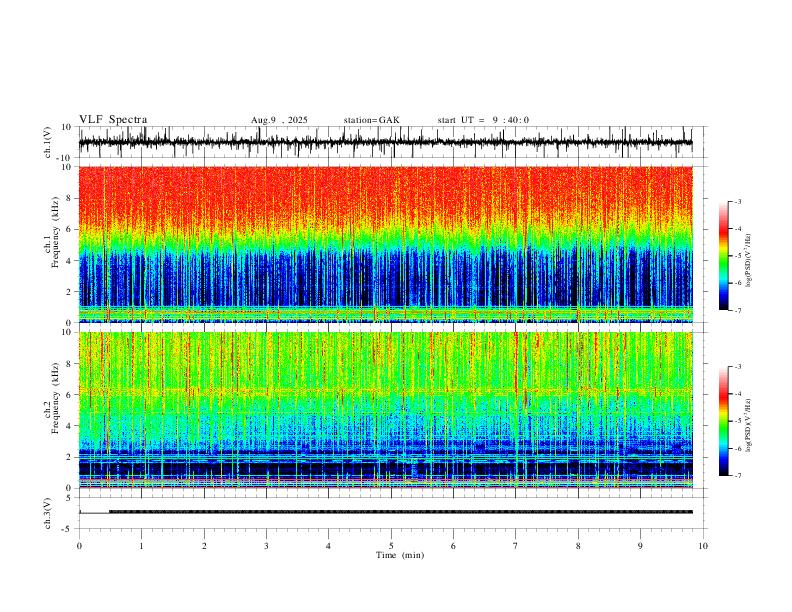
Task: Click the "4" kHz tick on ch.2 frequency axis
Action: [x=70, y=426]
